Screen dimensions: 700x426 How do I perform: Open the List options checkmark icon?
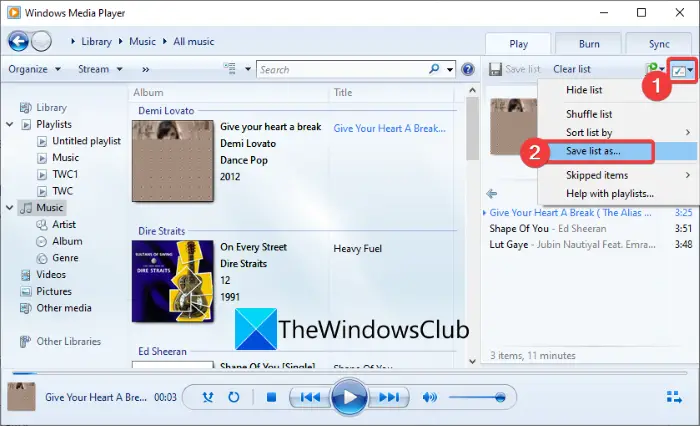pyautogui.click(x=679, y=70)
